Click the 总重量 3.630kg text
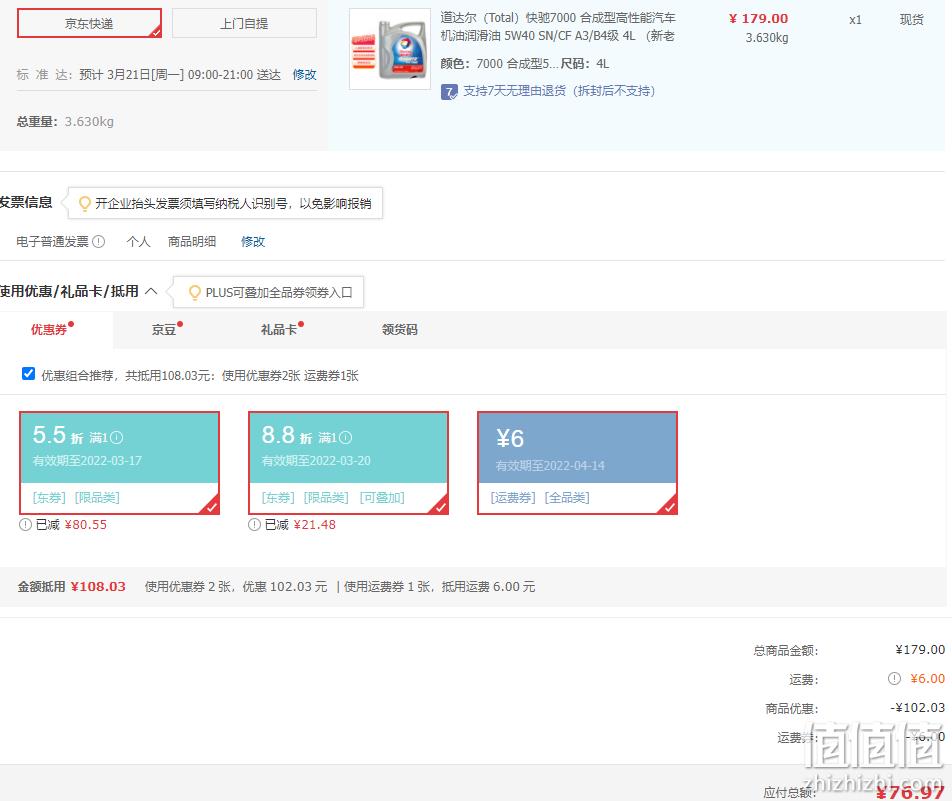 65,121
